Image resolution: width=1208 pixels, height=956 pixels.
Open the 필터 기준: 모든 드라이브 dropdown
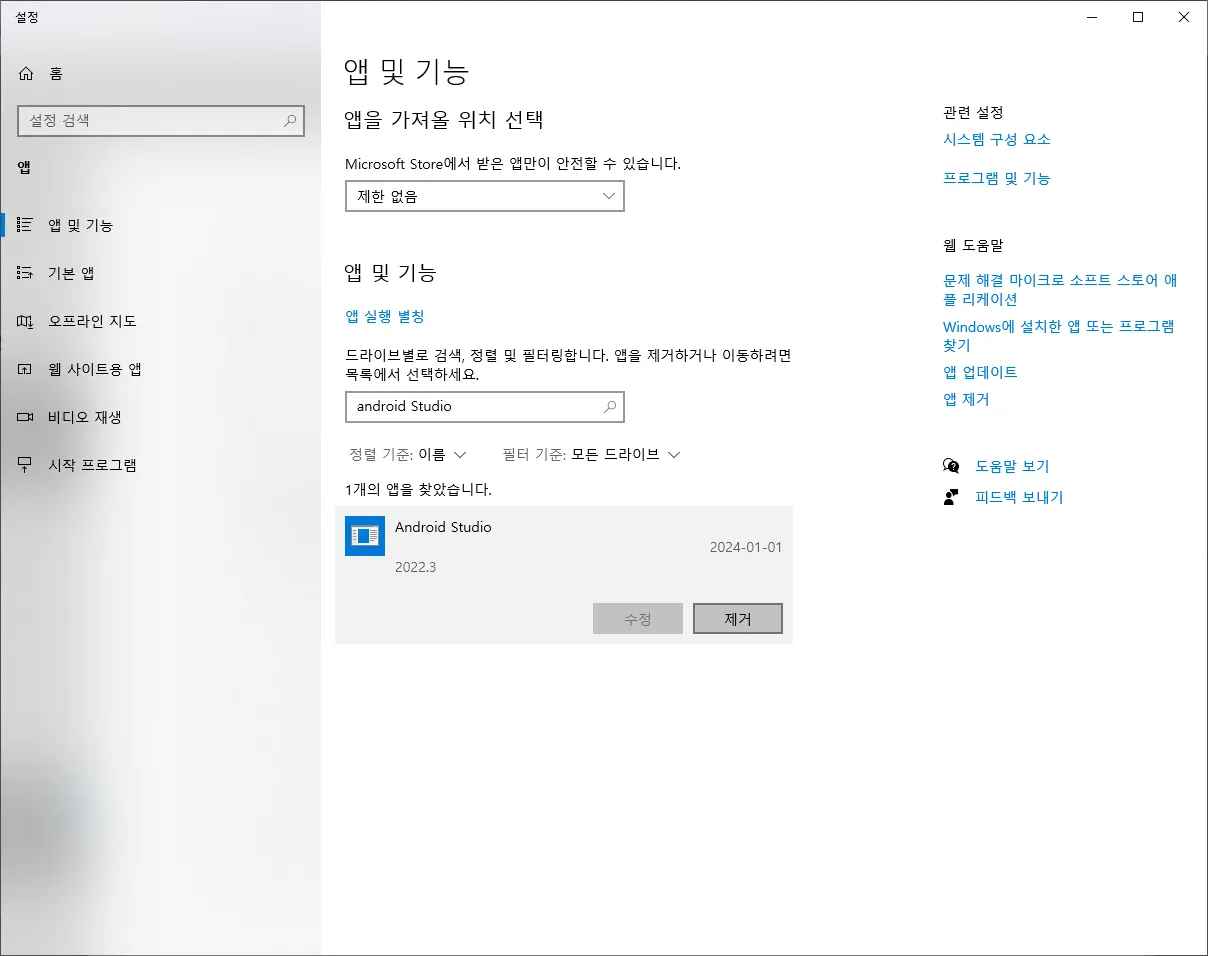[x=591, y=454]
